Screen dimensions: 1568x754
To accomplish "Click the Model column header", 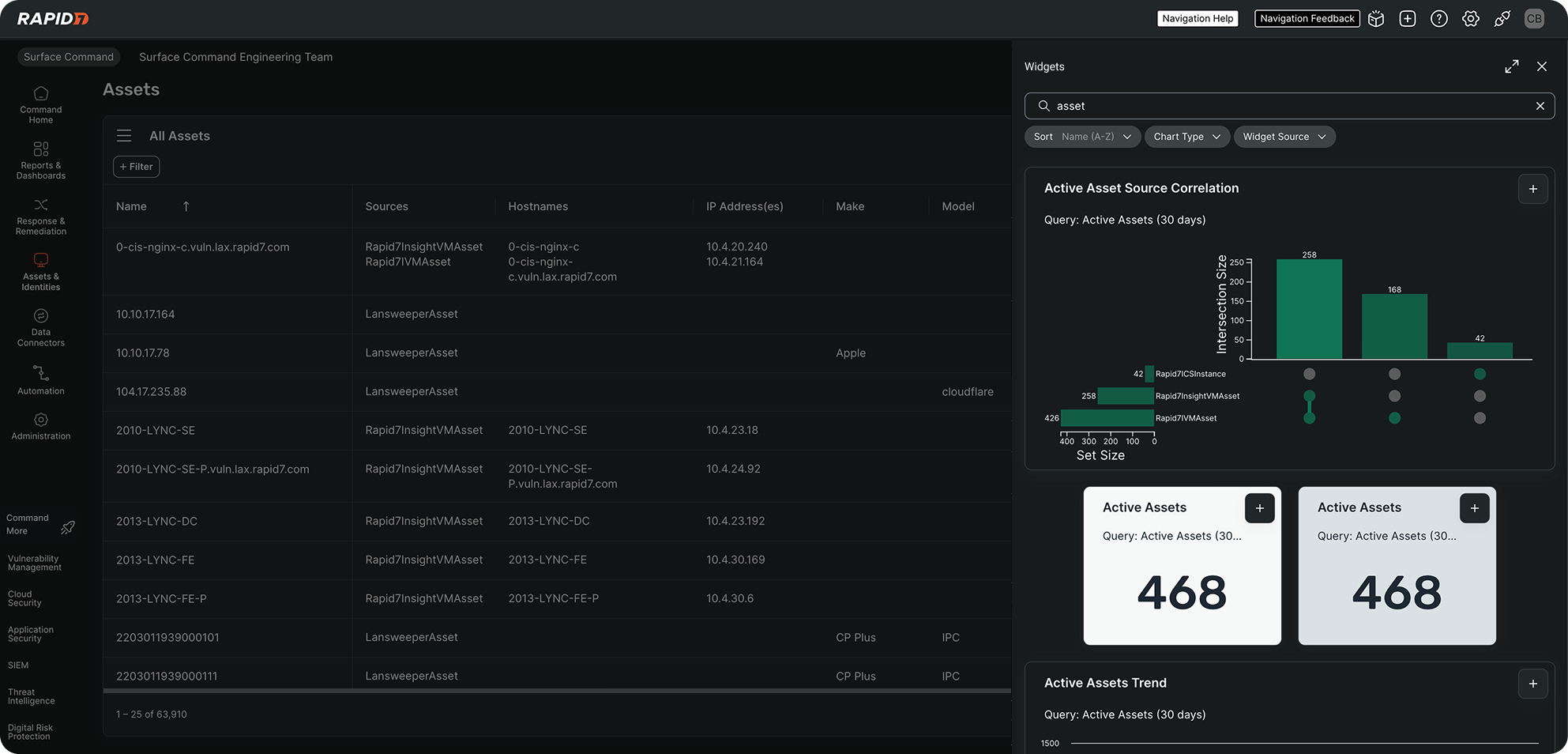I will point(958,206).
